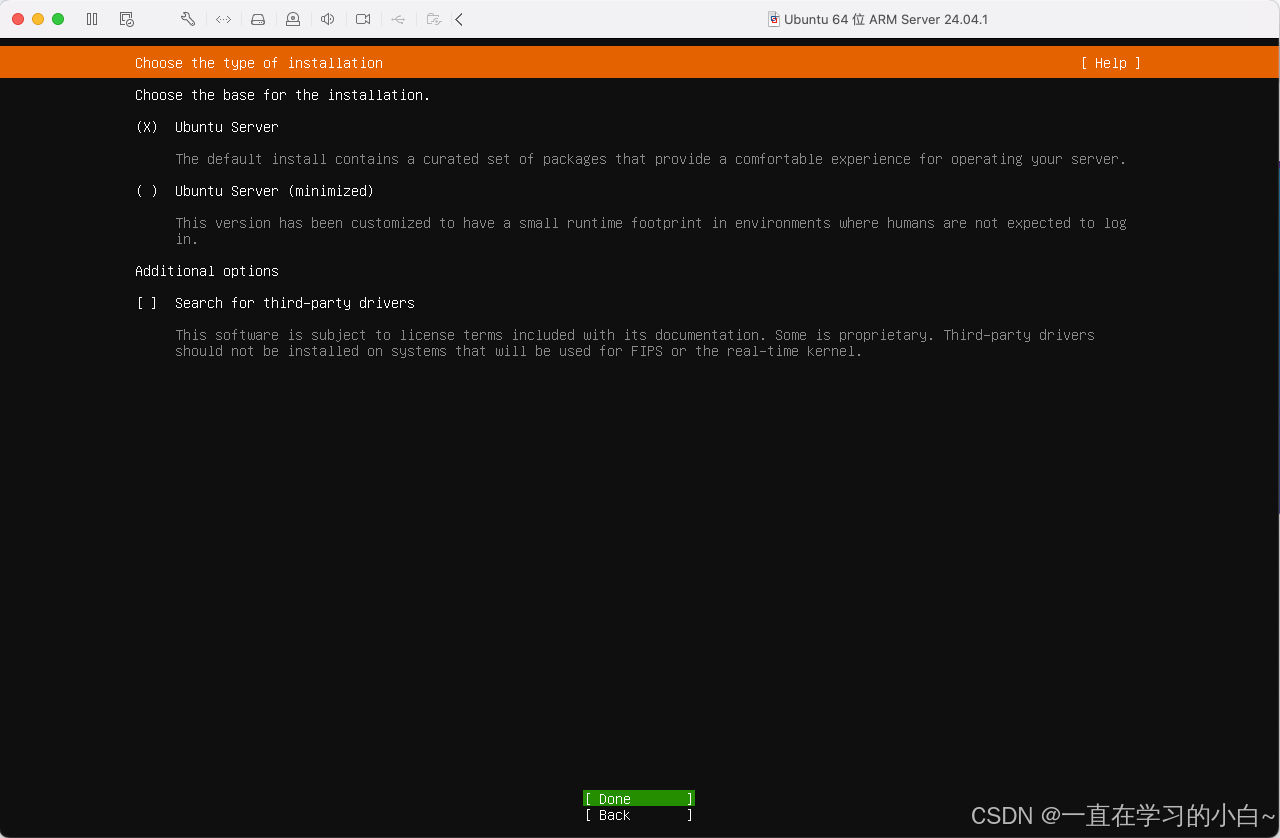Click the camera device icon
Screen dimensions: 1280x838
point(363,19)
